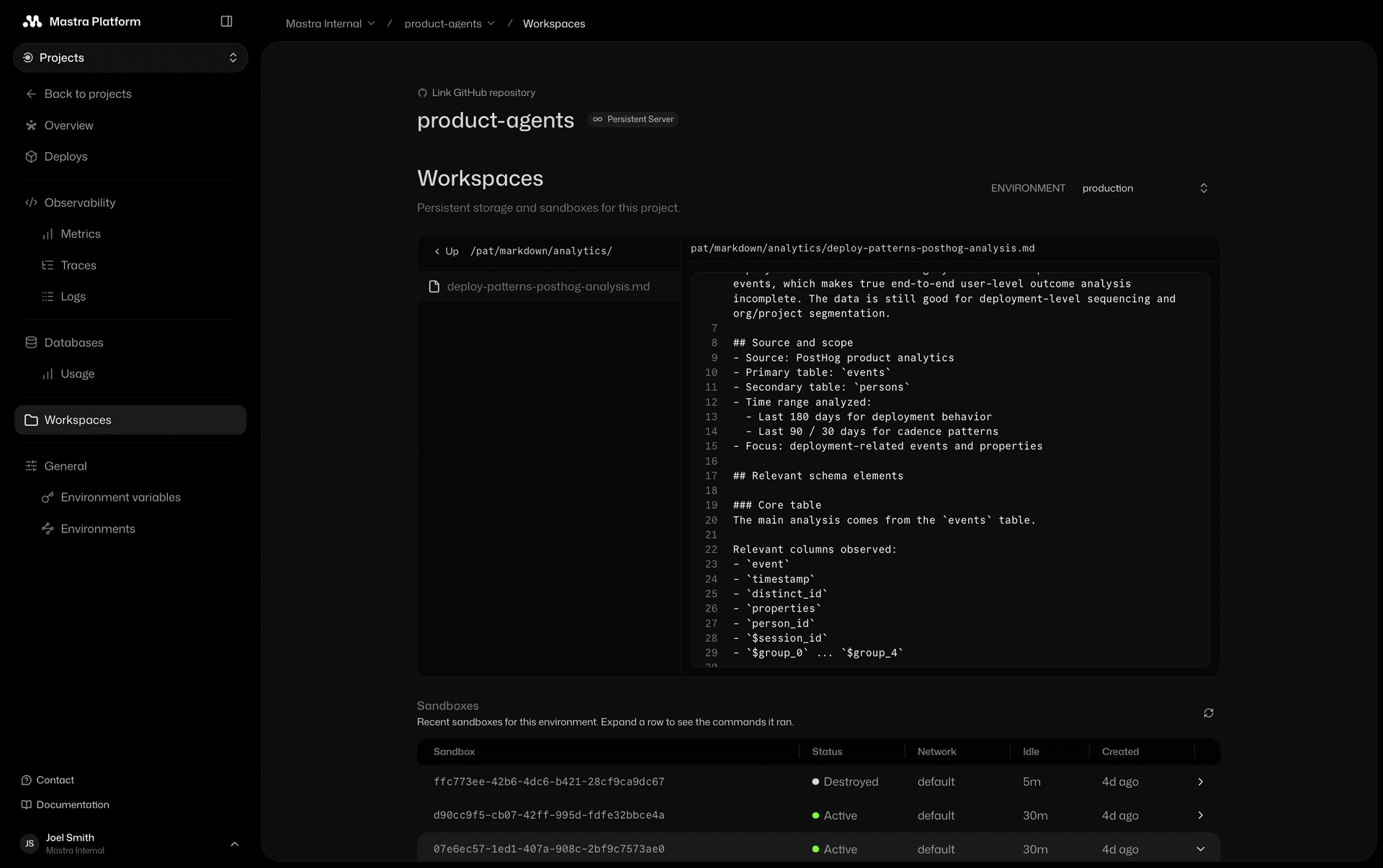Viewport: 1383px width, 868px height.
Task: Click the Destroyed status cell
Action: pyautogui.click(x=845, y=782)
